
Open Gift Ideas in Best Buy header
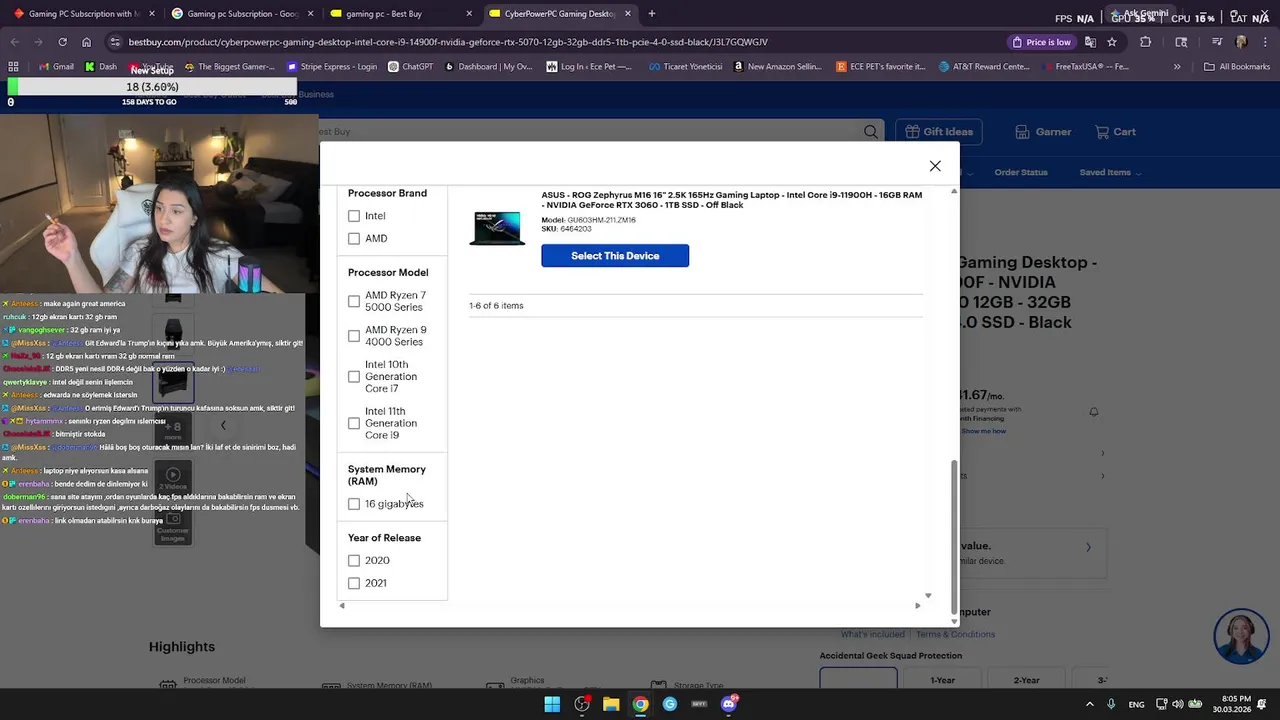pos(939,132)
